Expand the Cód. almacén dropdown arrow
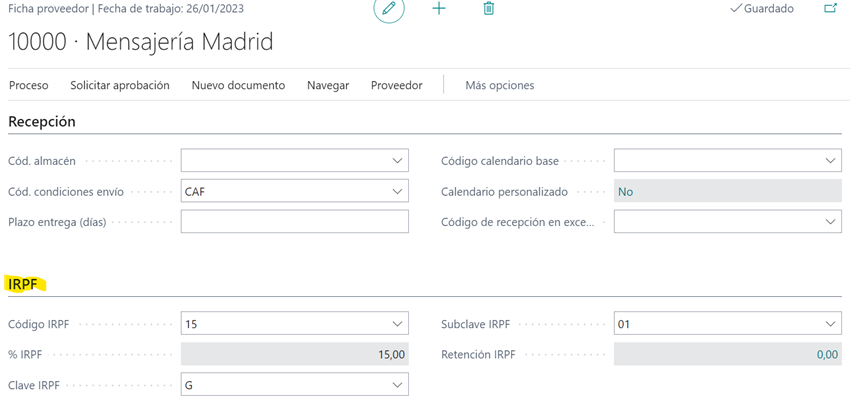 (397, 160)
